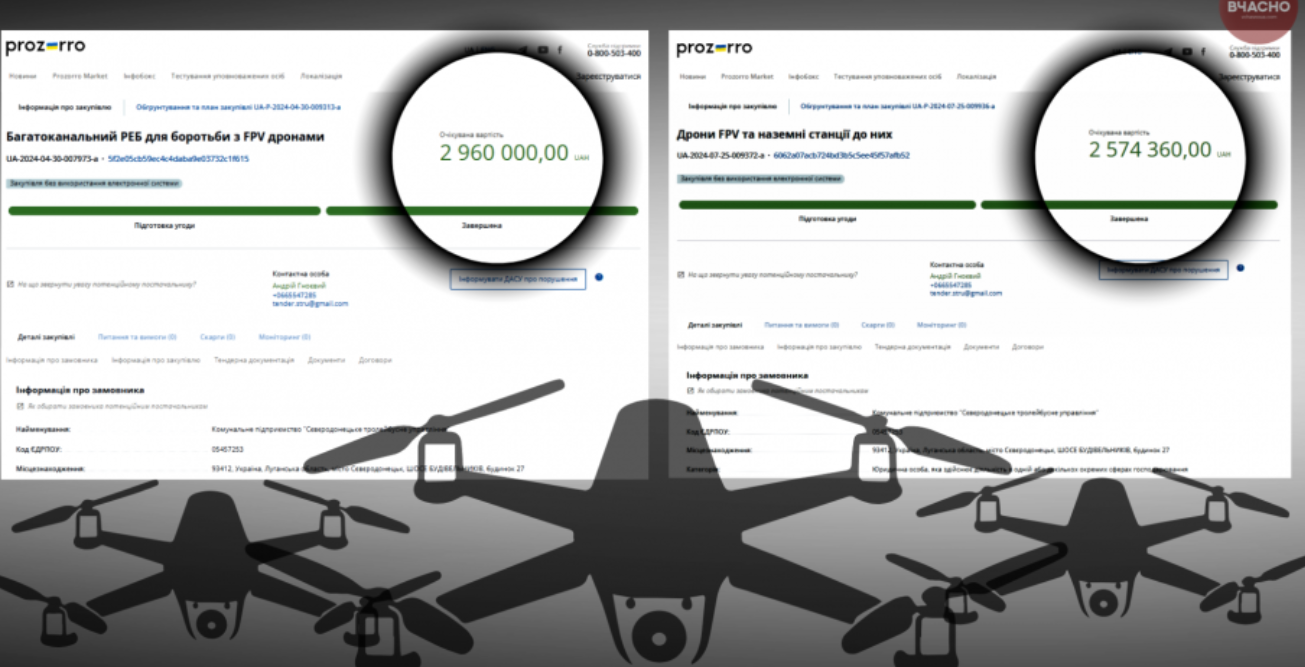Click Prozorro logo on the РЕБ tender page

pos(45,47)
